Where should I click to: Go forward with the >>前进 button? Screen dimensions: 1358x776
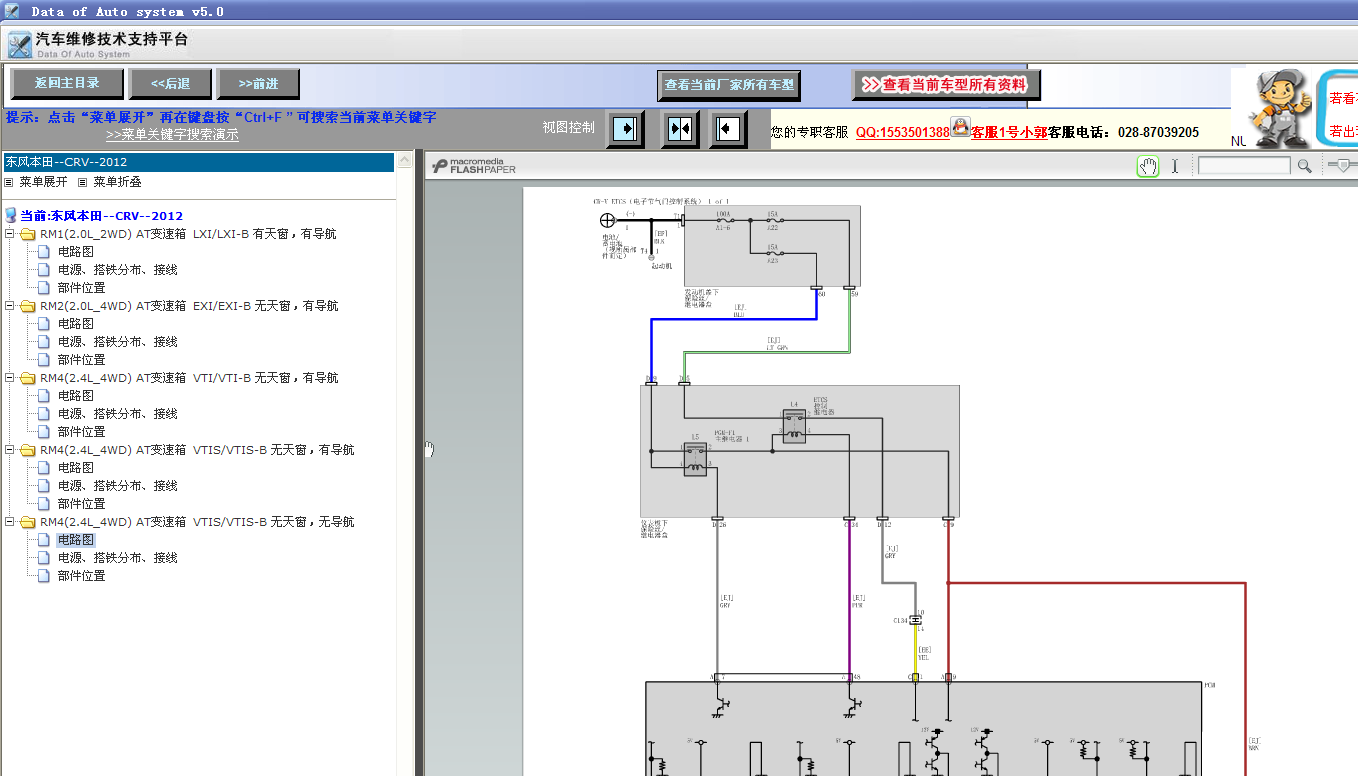click(259, 84)
